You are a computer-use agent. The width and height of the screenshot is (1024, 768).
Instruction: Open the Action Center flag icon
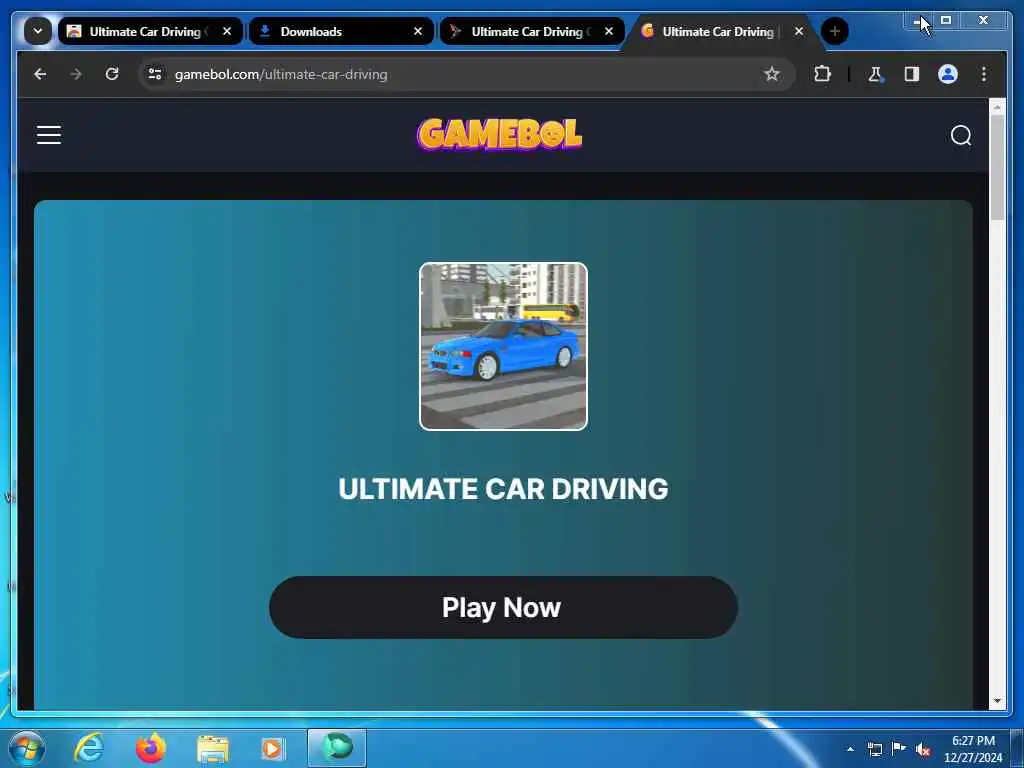coord(899,749)
